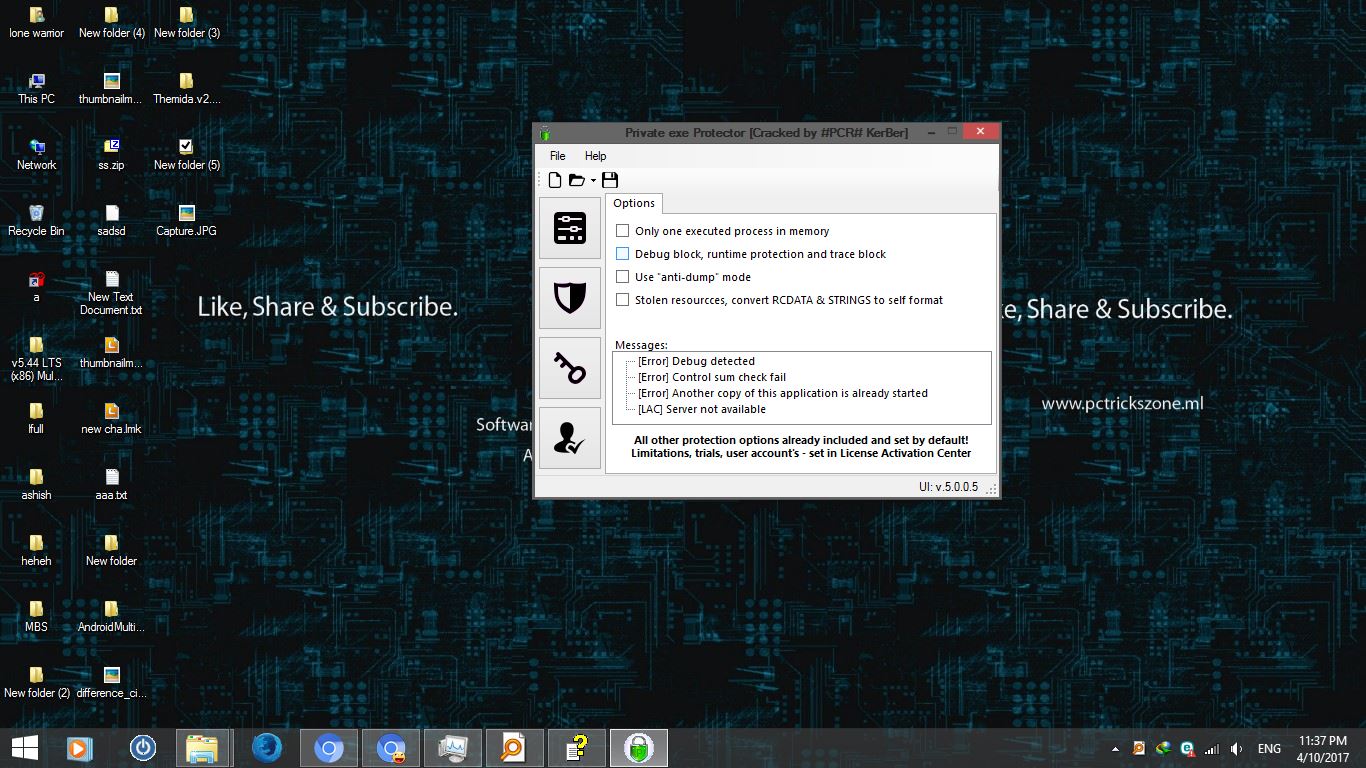Click the open folder toolbar icon

click(576, 180)
